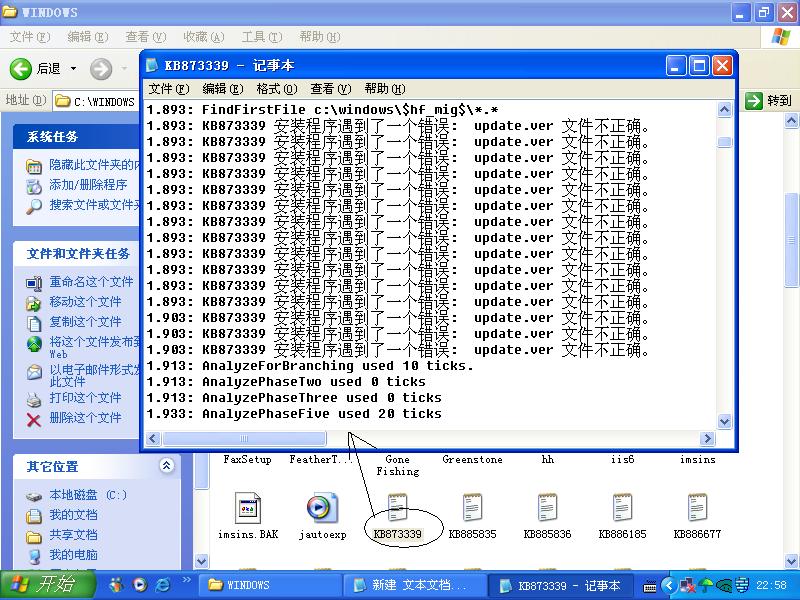Select the jautoexp media file icon
The height and width of the screenshot is (600, 800).
[x=322, y=508]
